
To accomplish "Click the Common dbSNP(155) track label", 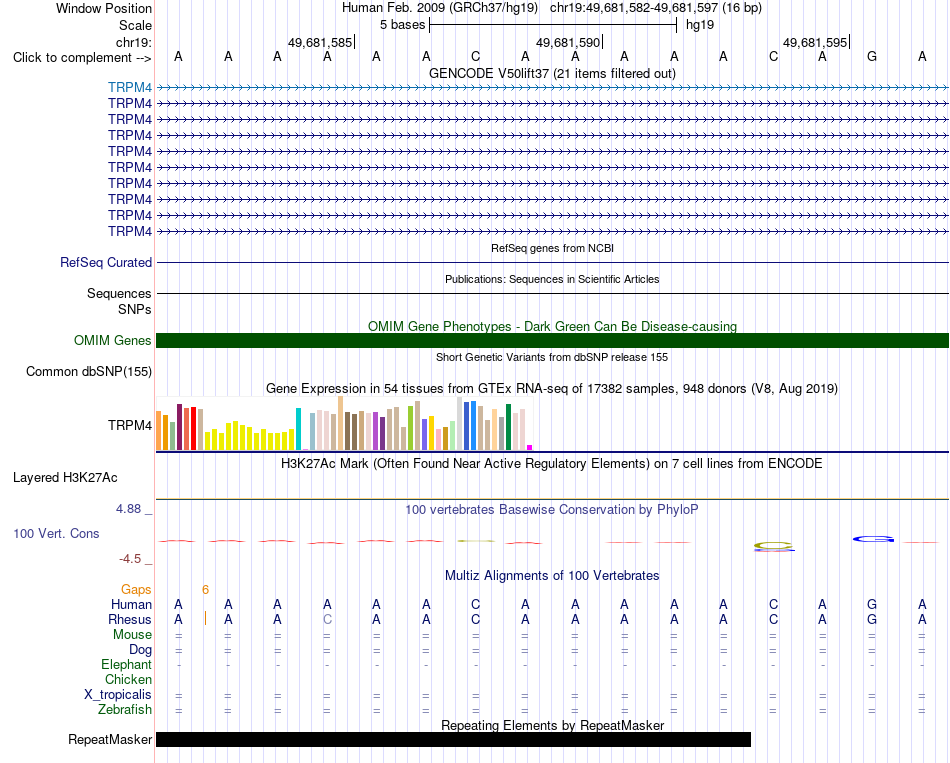I will click(89, 372).
